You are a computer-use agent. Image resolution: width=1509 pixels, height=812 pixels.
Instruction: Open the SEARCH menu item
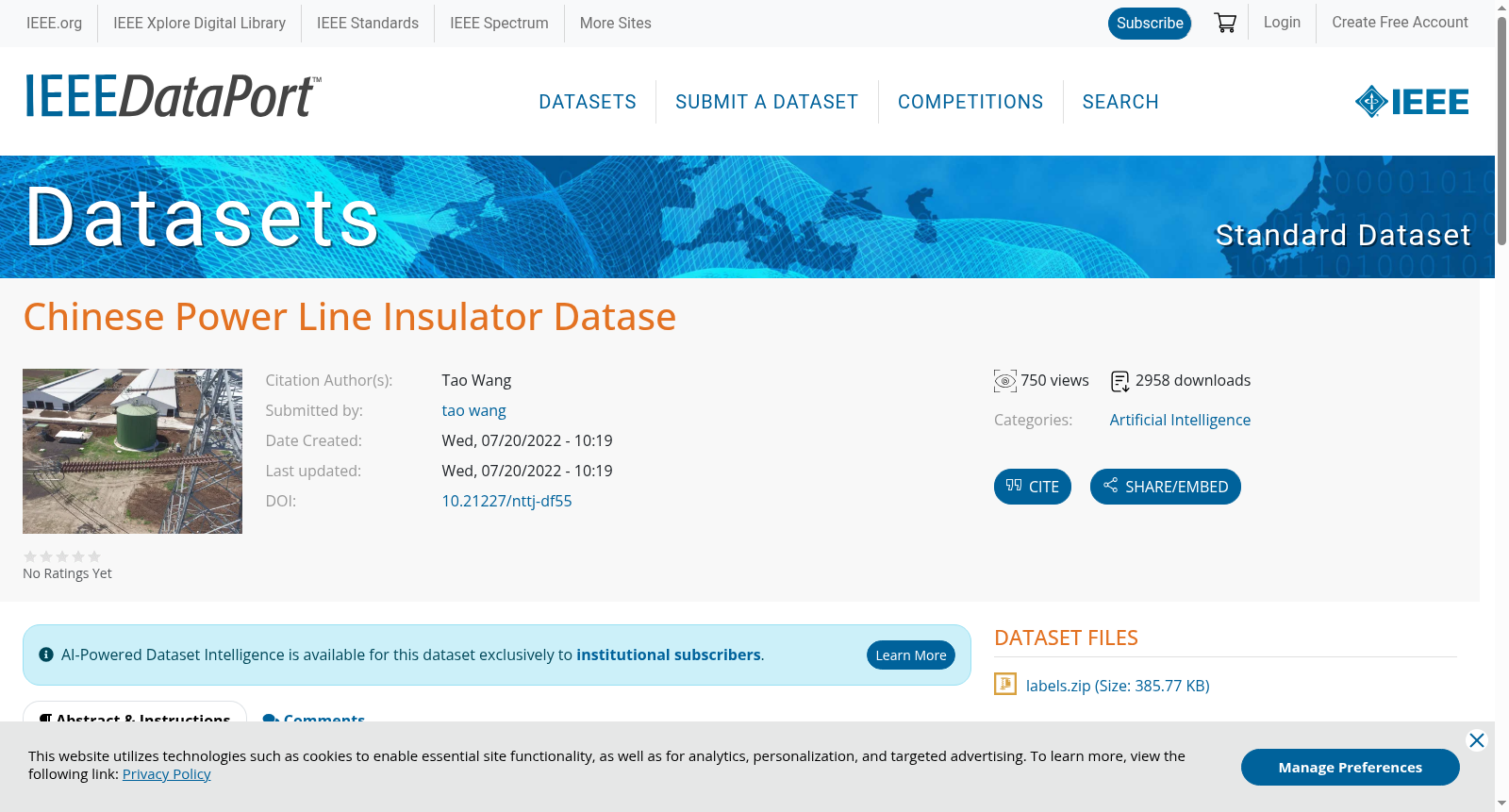[1120, 102]
